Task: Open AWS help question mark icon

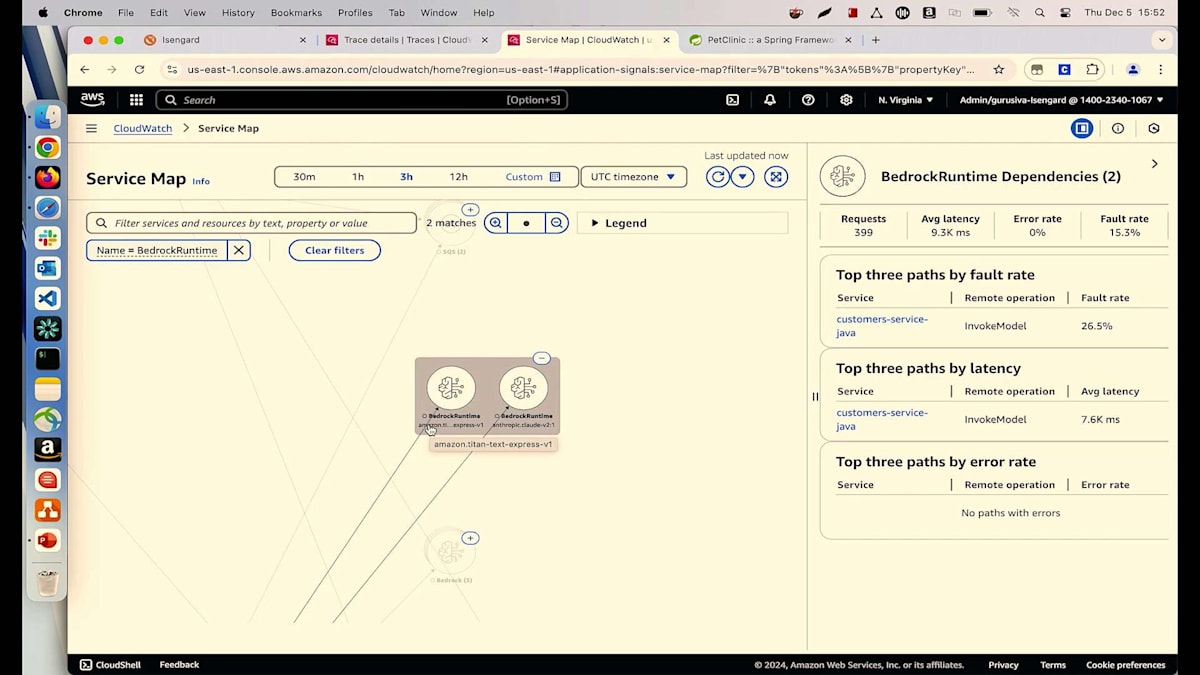Action: [x=808, y=100]
